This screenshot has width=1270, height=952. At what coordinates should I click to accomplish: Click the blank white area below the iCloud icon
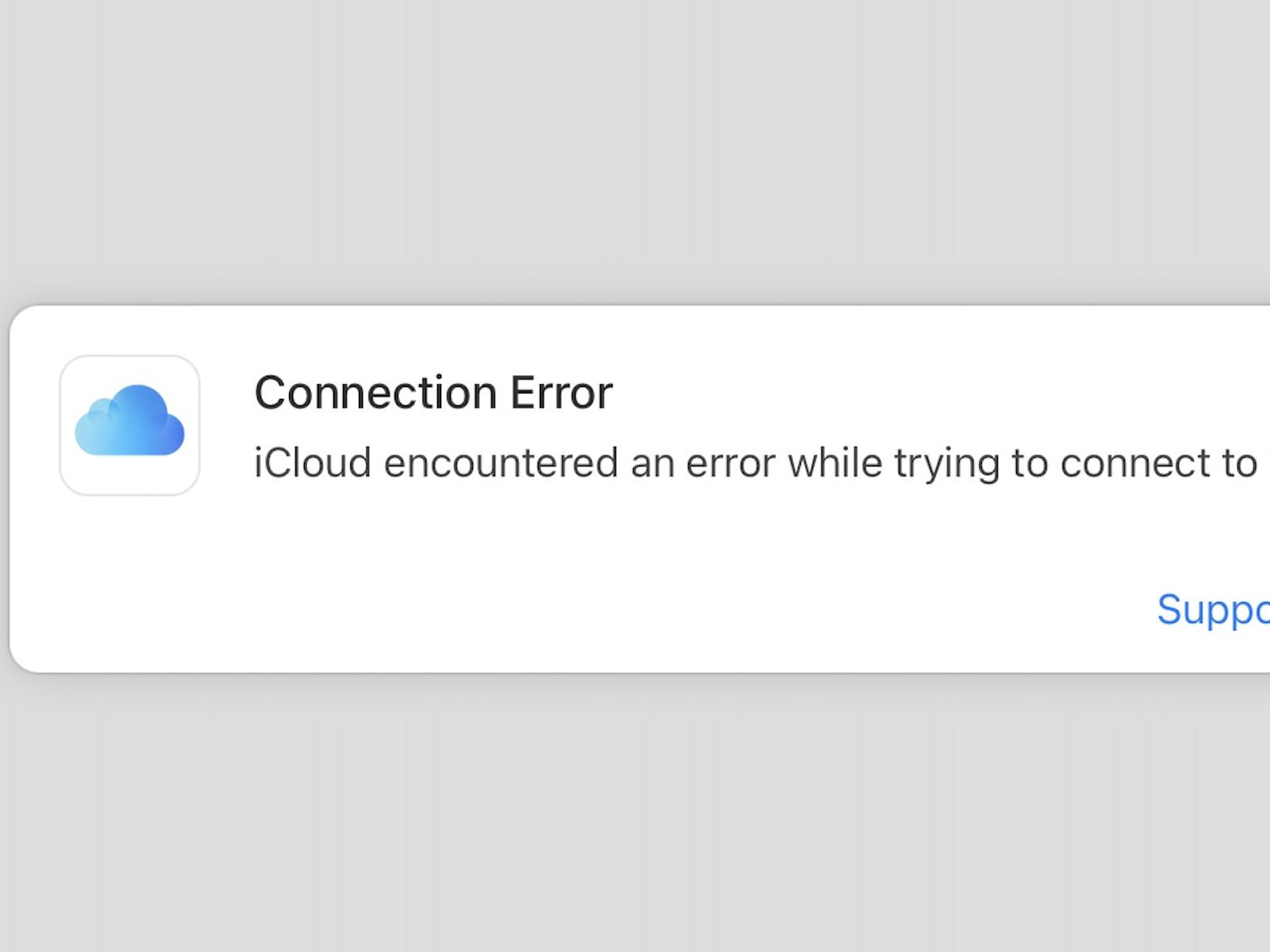pyautogui.click(x=129, y=579)
